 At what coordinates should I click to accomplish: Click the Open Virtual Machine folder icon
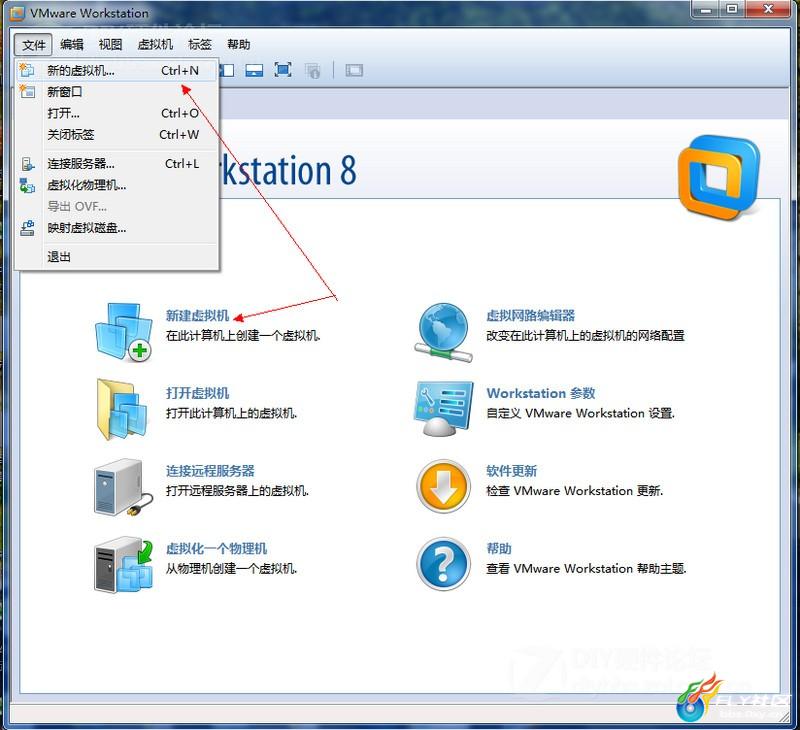tap(121, 409)
